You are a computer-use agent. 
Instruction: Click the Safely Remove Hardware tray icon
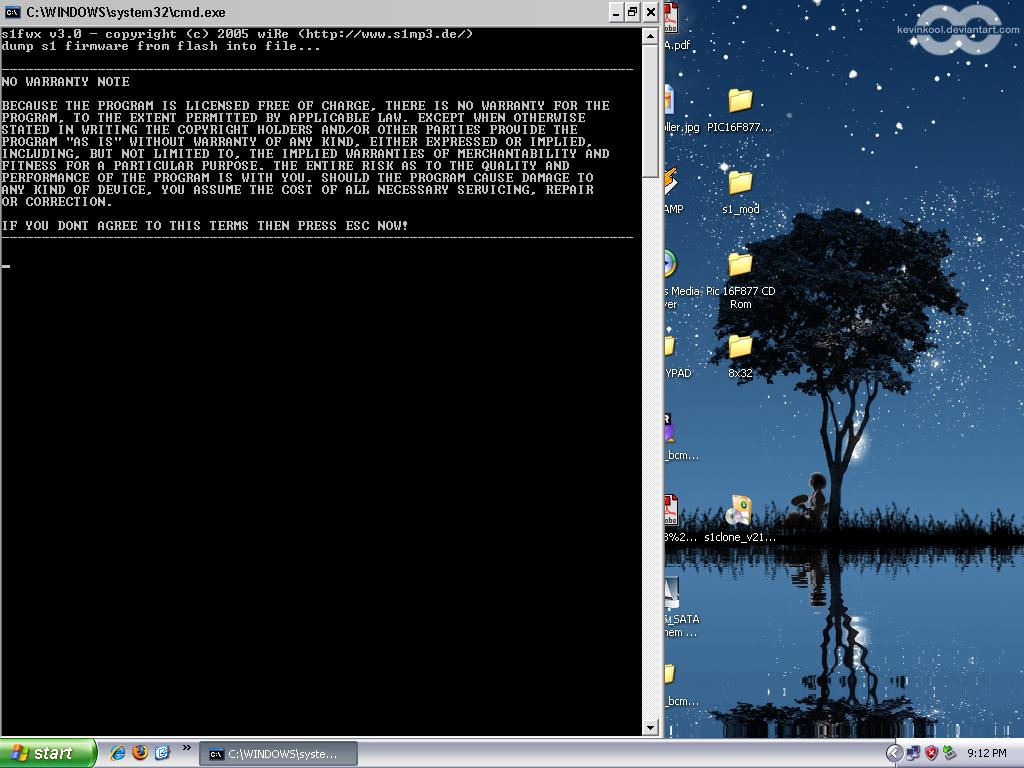coord(950,754)
